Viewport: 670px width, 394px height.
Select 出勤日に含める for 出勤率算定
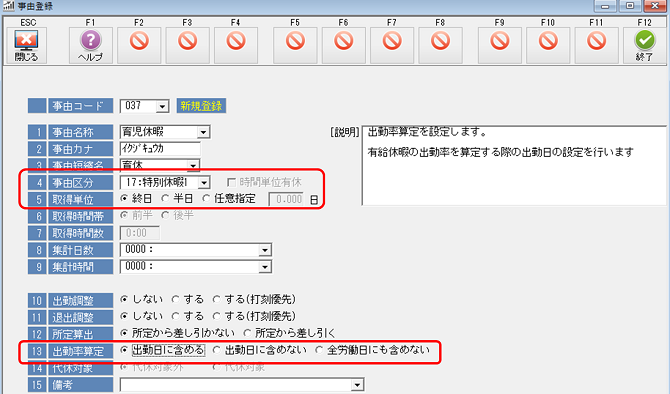[124, 350]
